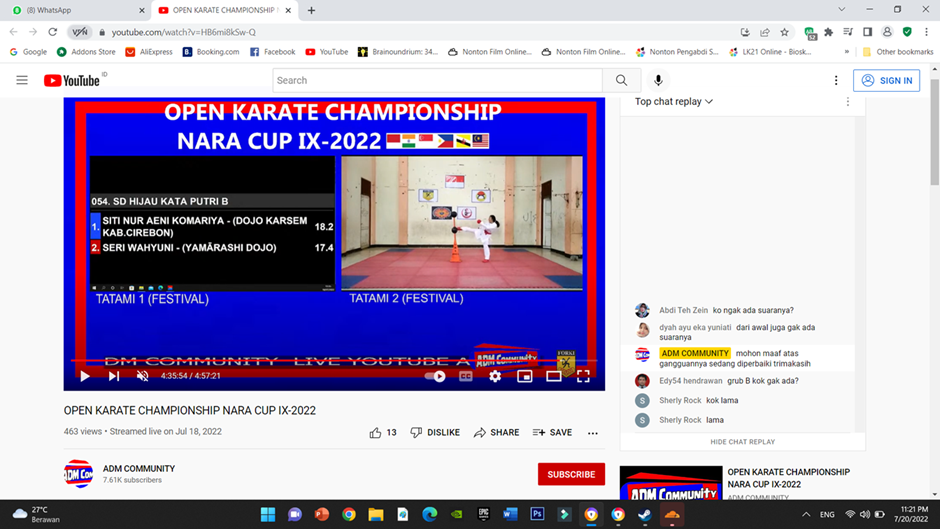Expand the Top chat replay dropdown
The image size is (940, 529).
point(674,101)
